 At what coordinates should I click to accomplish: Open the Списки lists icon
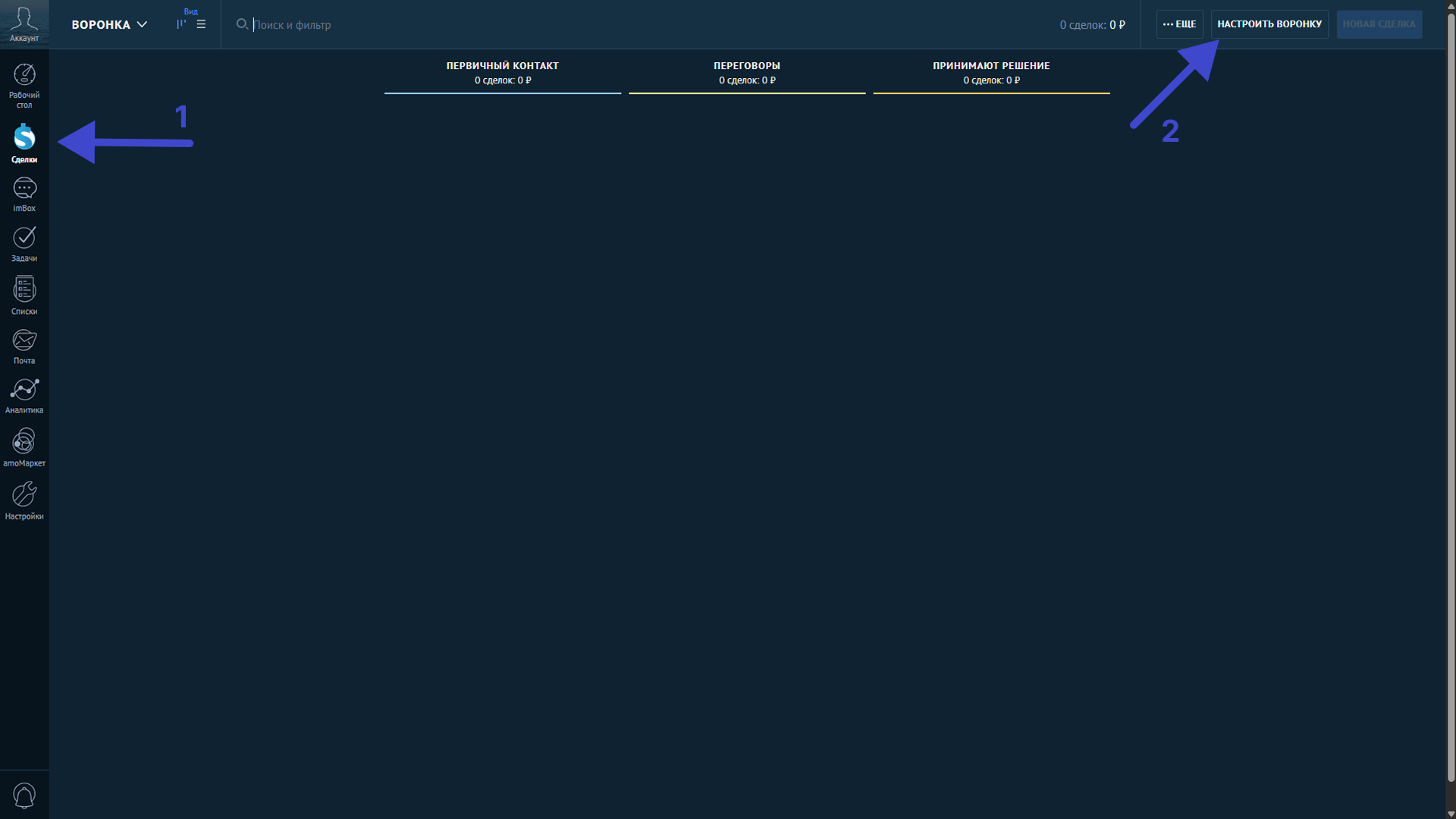(x=24, y=296)
